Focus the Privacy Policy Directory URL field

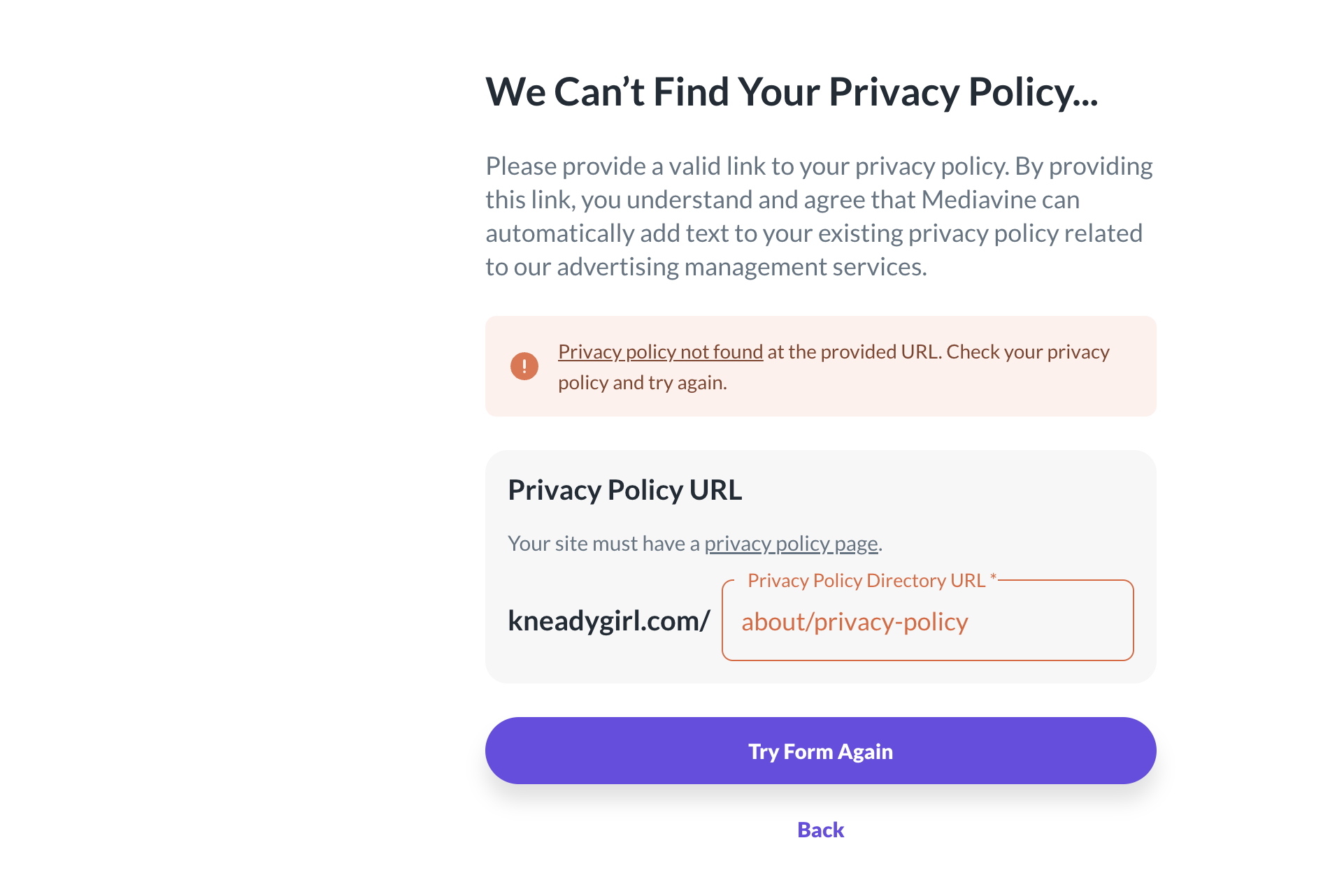[x=927, y=621]
